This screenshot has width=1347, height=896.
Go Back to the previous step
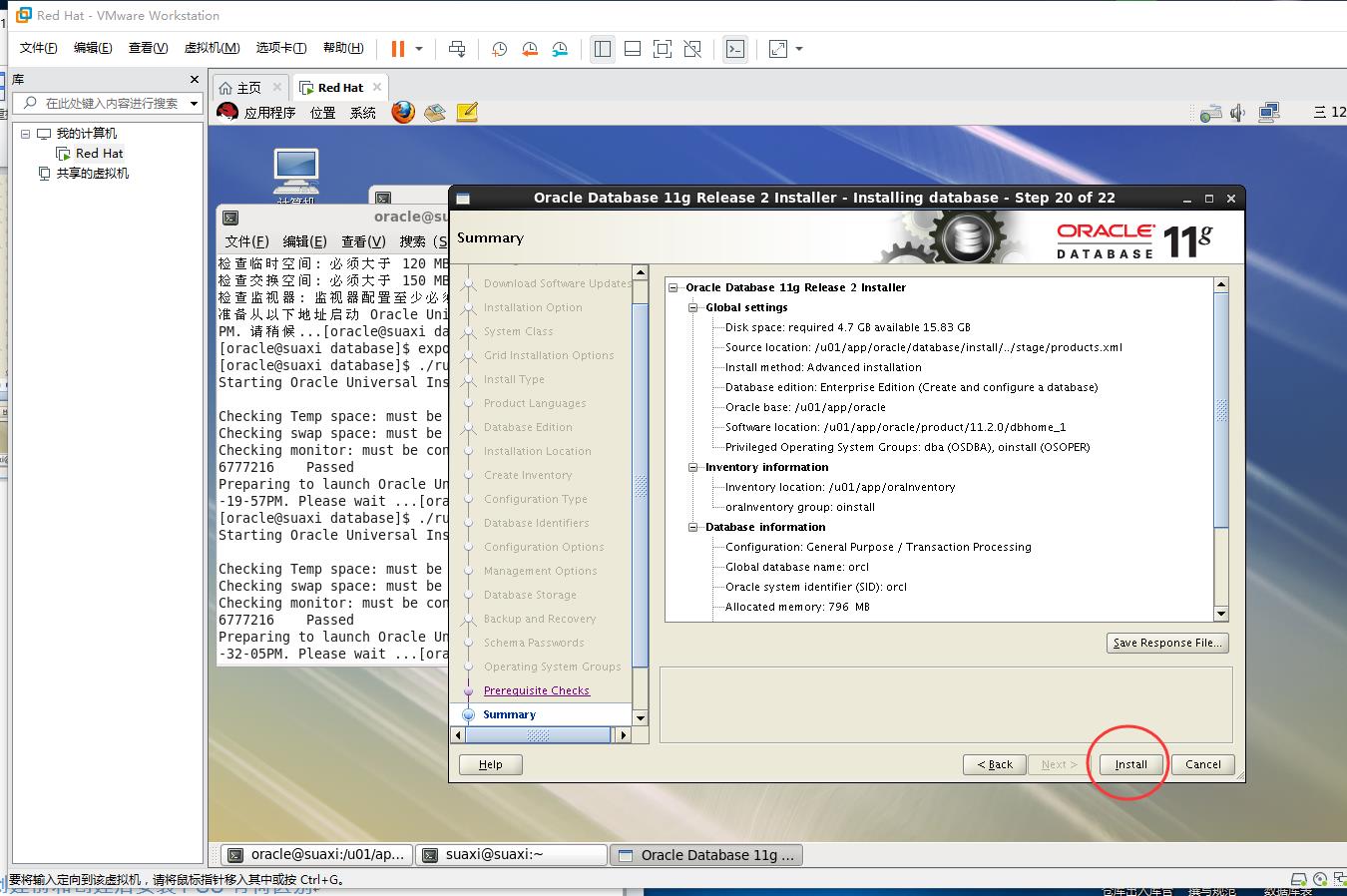tap(995, 764)
